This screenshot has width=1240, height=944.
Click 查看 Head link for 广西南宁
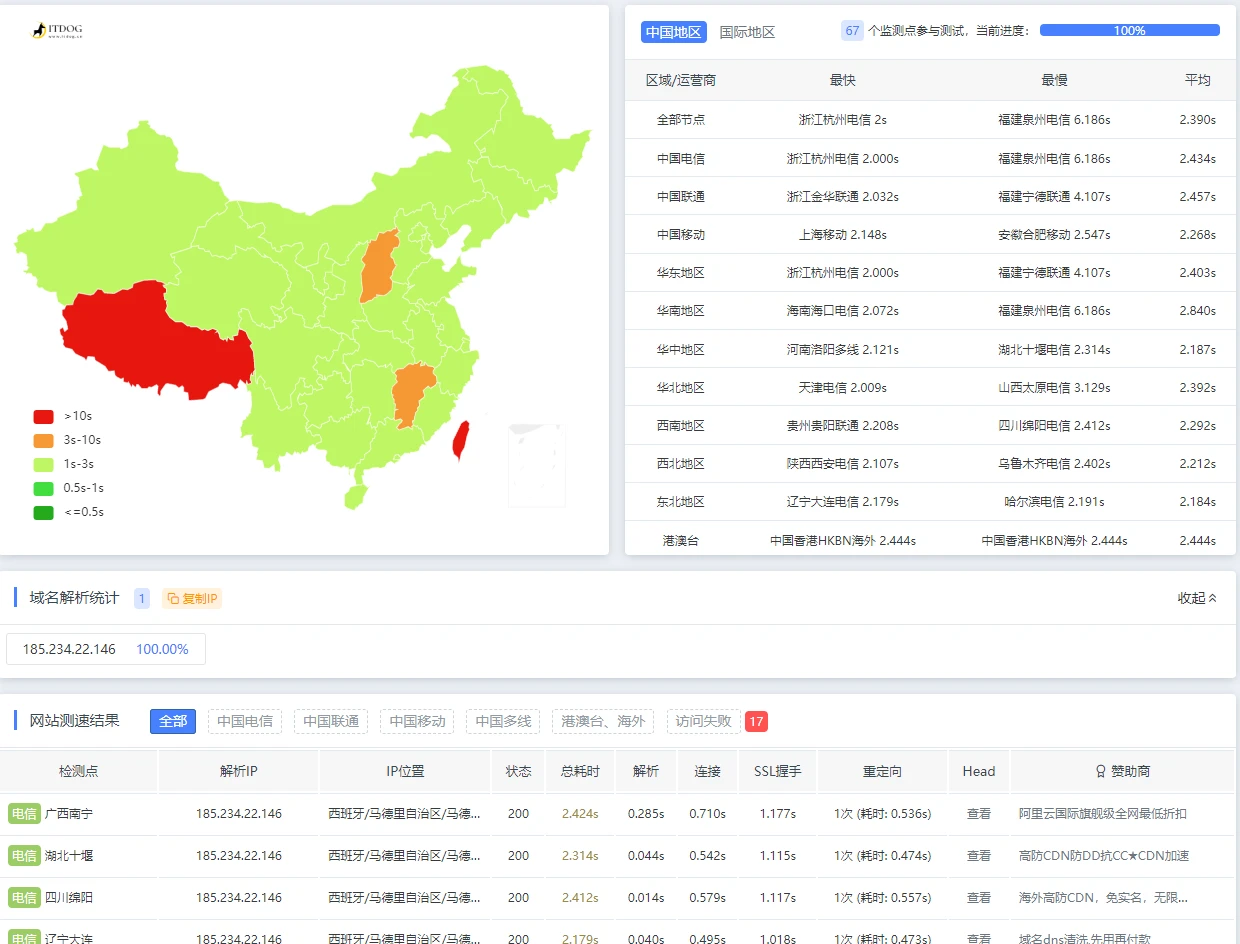pyautogui.click(x=978, y=814)
